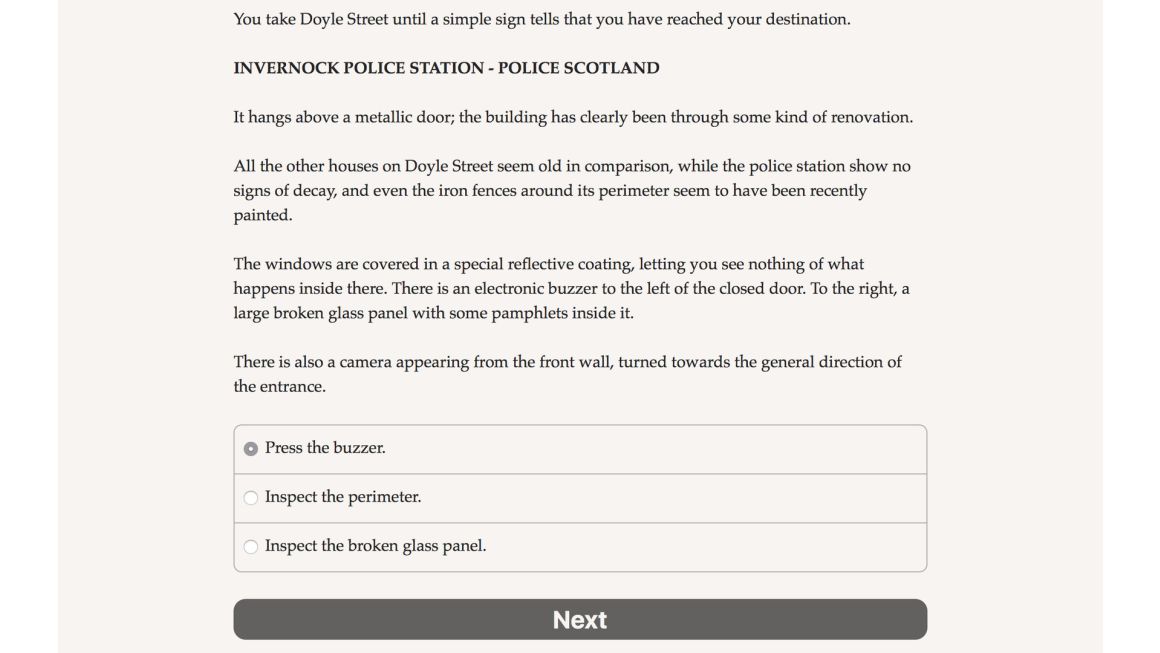The width and height of the screenshot is (1160, 653).
Task: Click the paragraph starting "There is also a camera"
Action: 567,373
